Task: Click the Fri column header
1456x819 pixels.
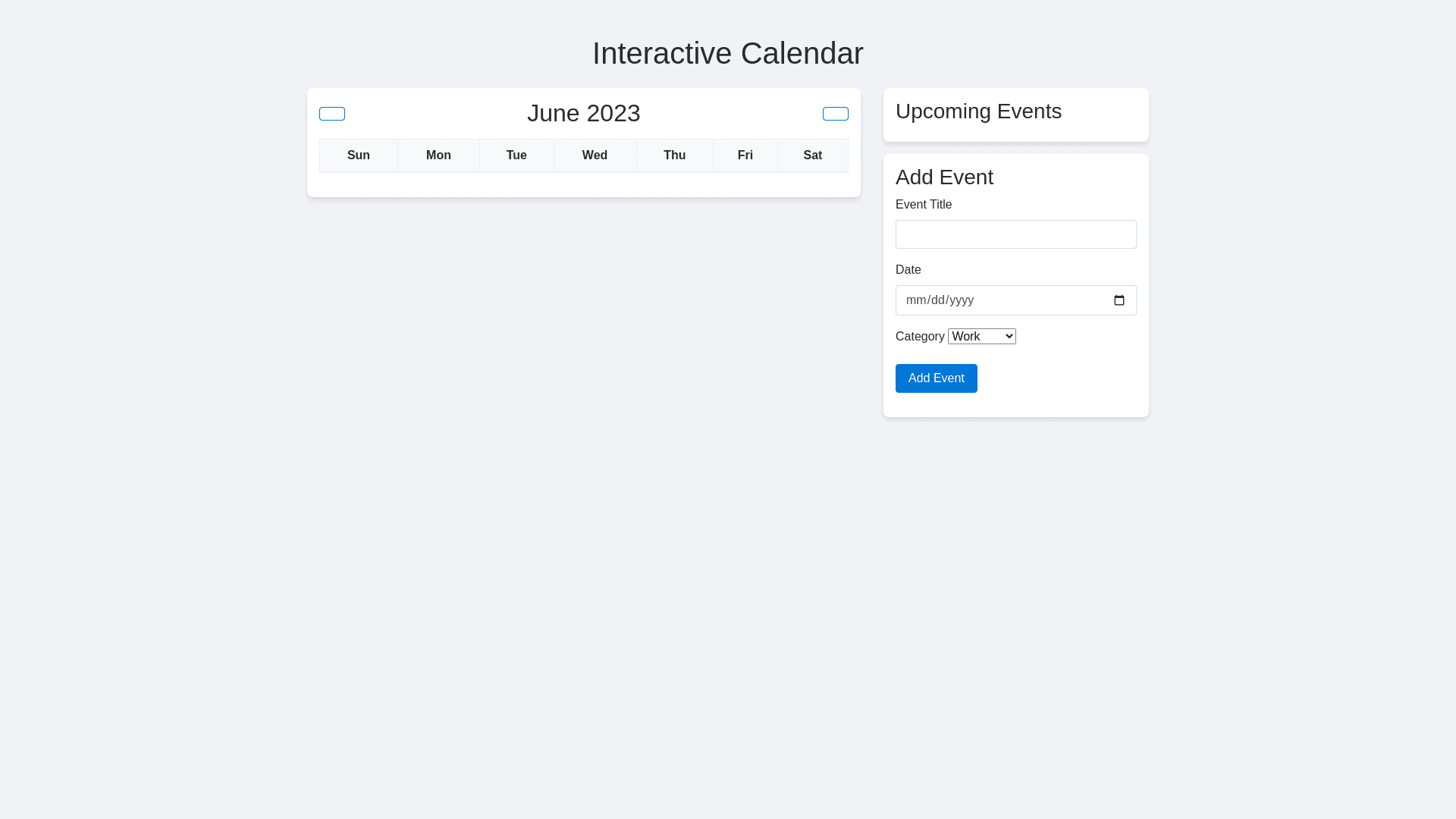Action: (x=745, y=155)
